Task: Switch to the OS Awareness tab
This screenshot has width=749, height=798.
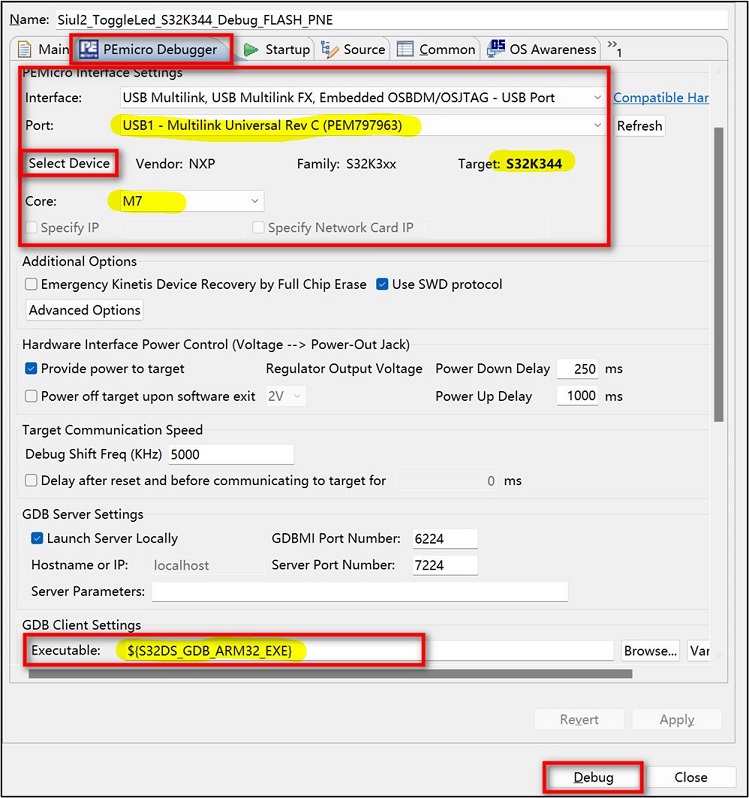Action: coord(541,49)
